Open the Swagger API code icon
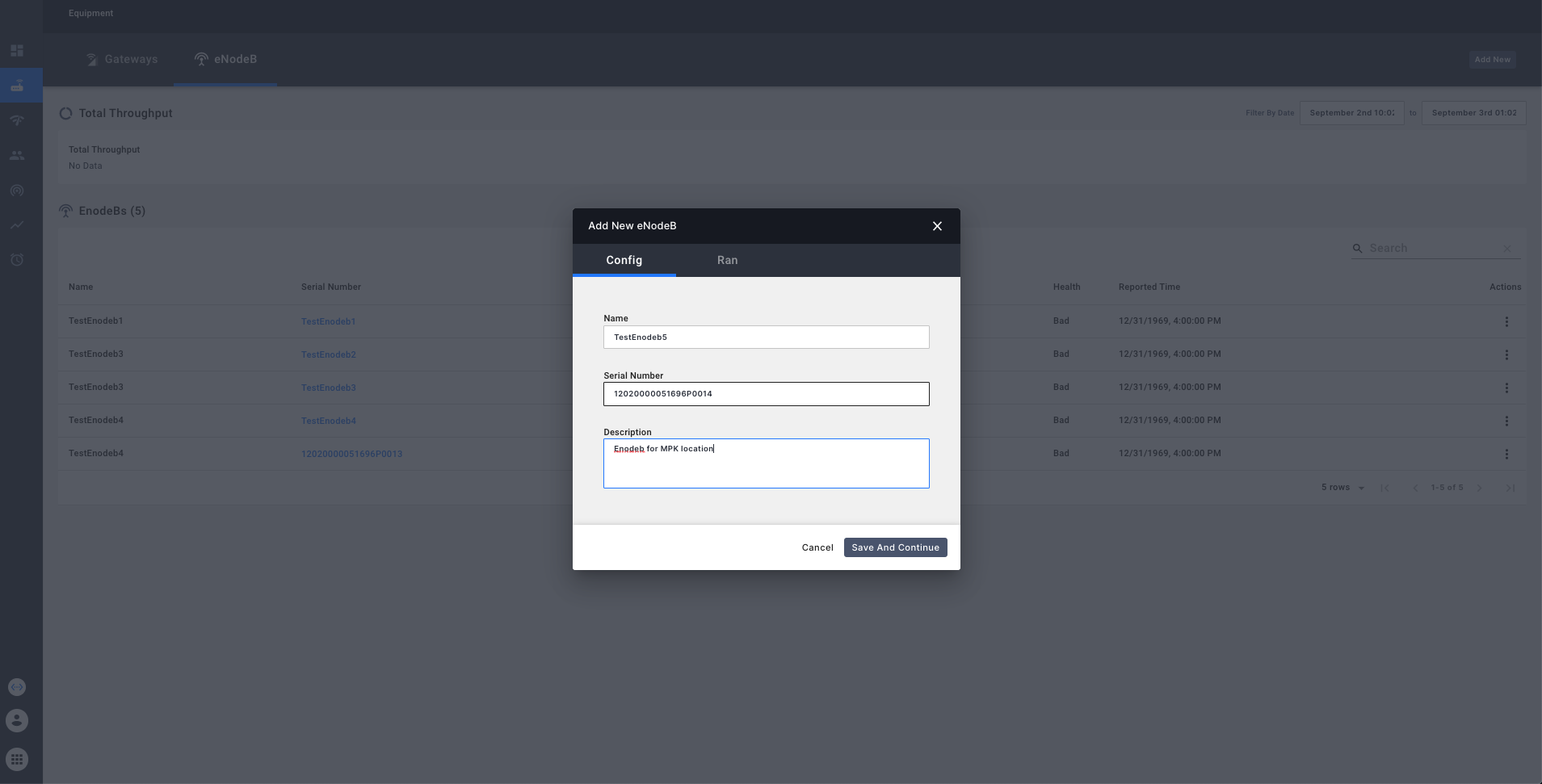This screenshot has width=1542, height=784. point(17,686)
